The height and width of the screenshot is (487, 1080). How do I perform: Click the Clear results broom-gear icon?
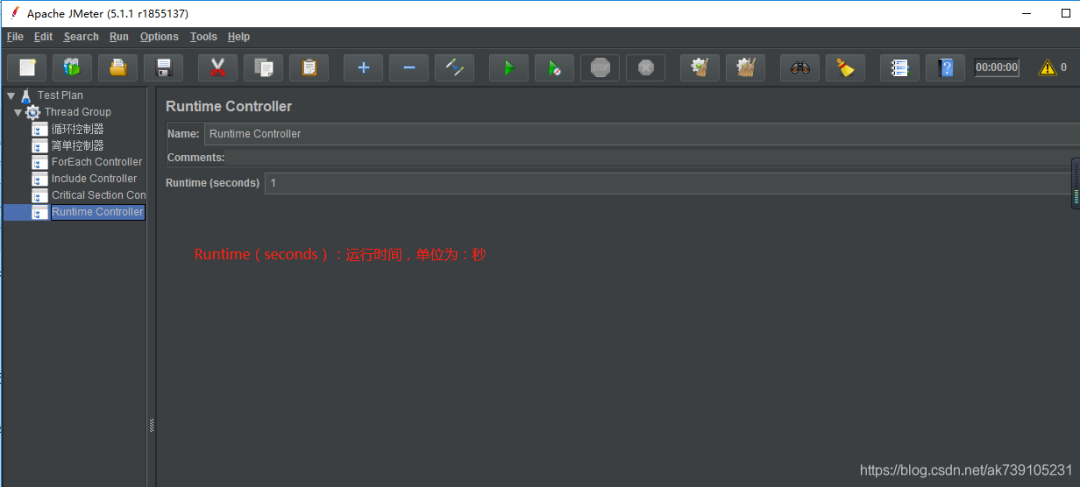tap(700, 68)
